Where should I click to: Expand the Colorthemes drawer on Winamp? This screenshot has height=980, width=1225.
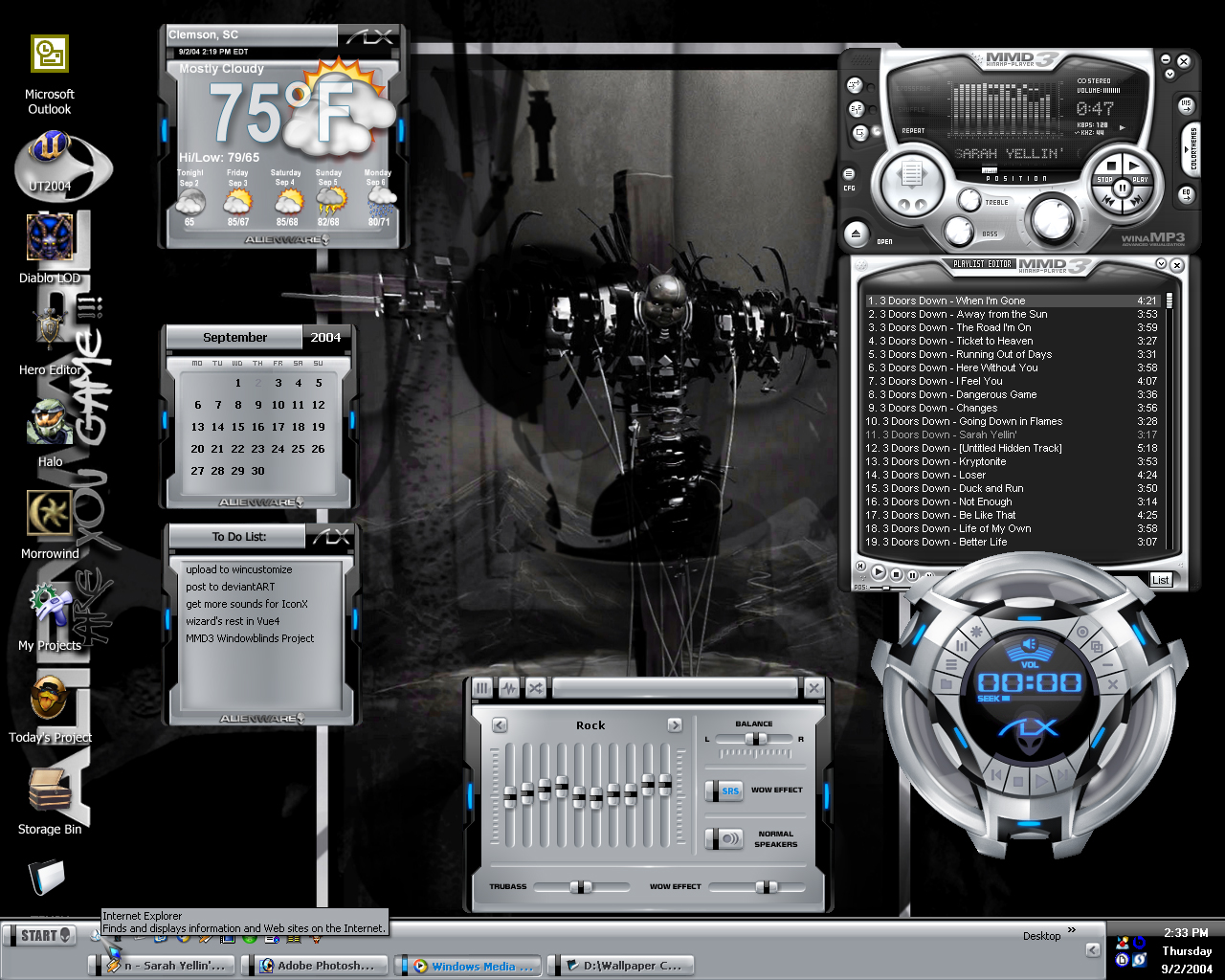(1192, 149)
